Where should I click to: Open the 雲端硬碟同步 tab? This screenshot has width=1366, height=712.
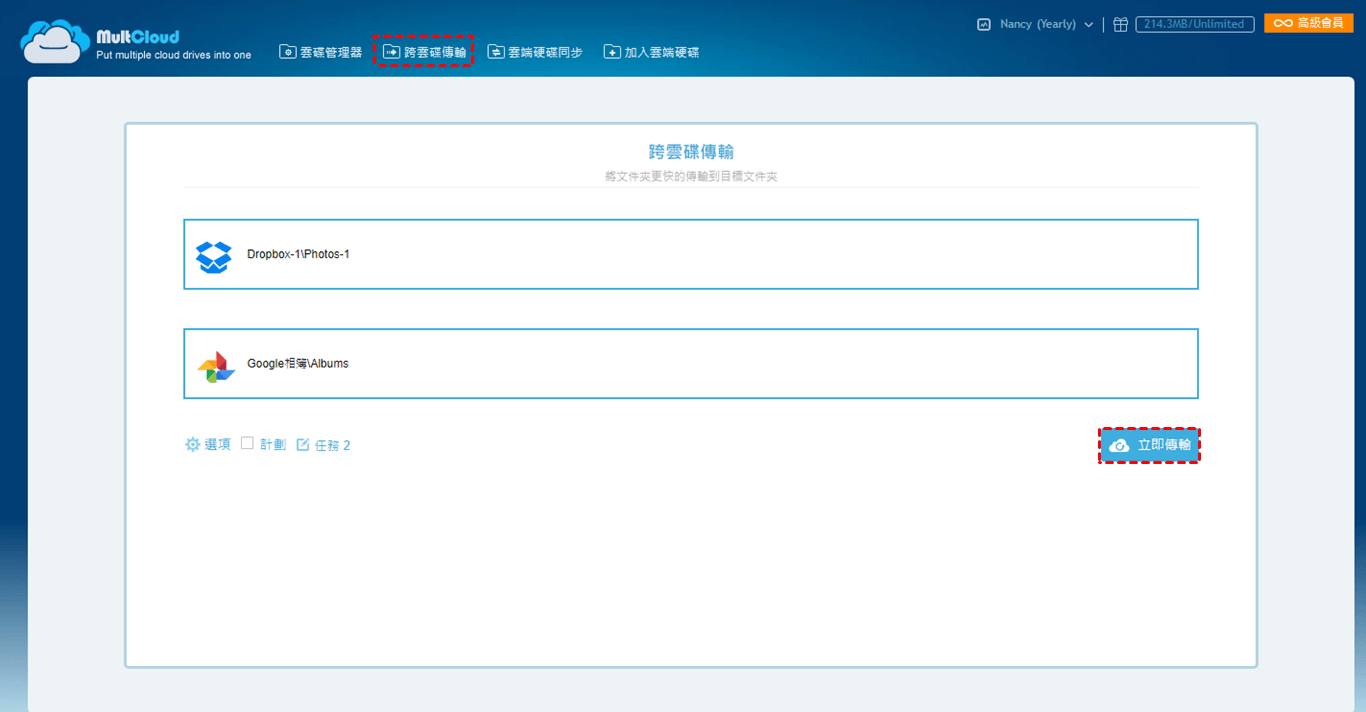pyautogui.click(x=535, y=52)
